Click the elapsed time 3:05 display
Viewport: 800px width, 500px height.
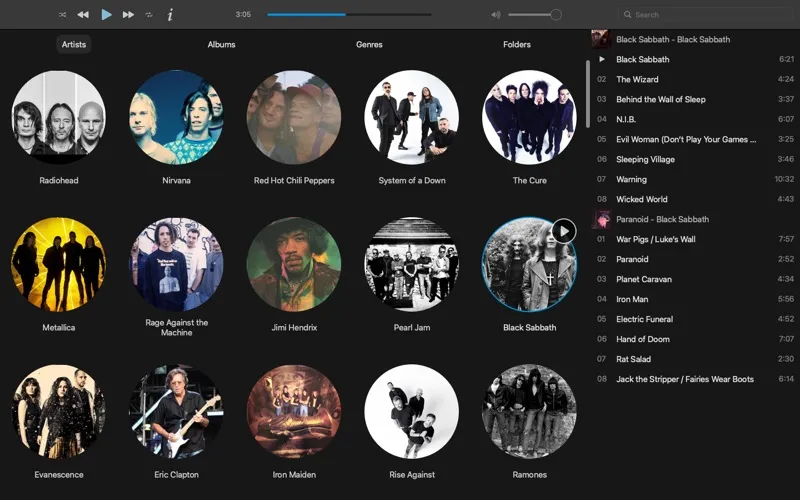pos(243,15)
